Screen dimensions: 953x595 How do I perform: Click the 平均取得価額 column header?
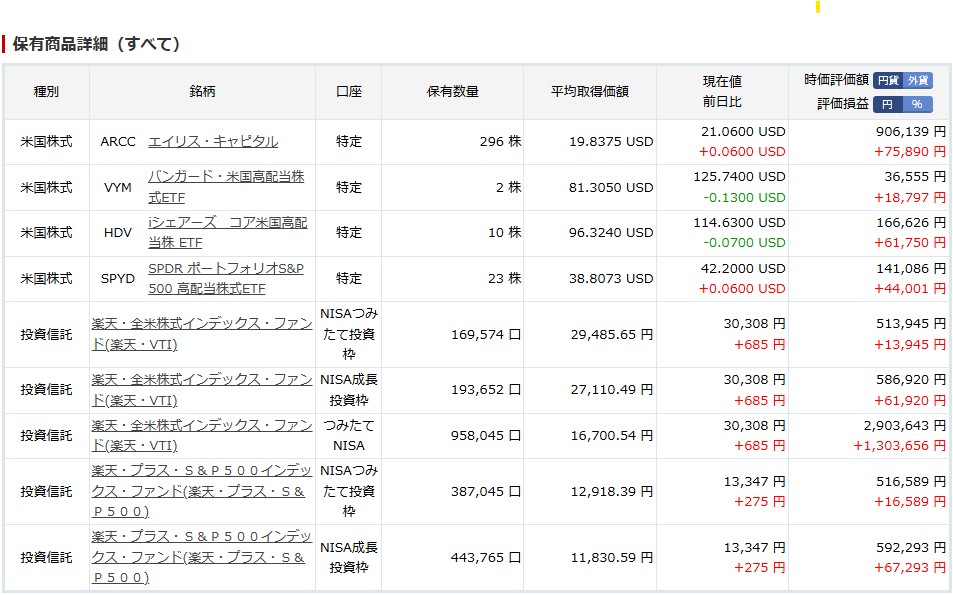590,92
